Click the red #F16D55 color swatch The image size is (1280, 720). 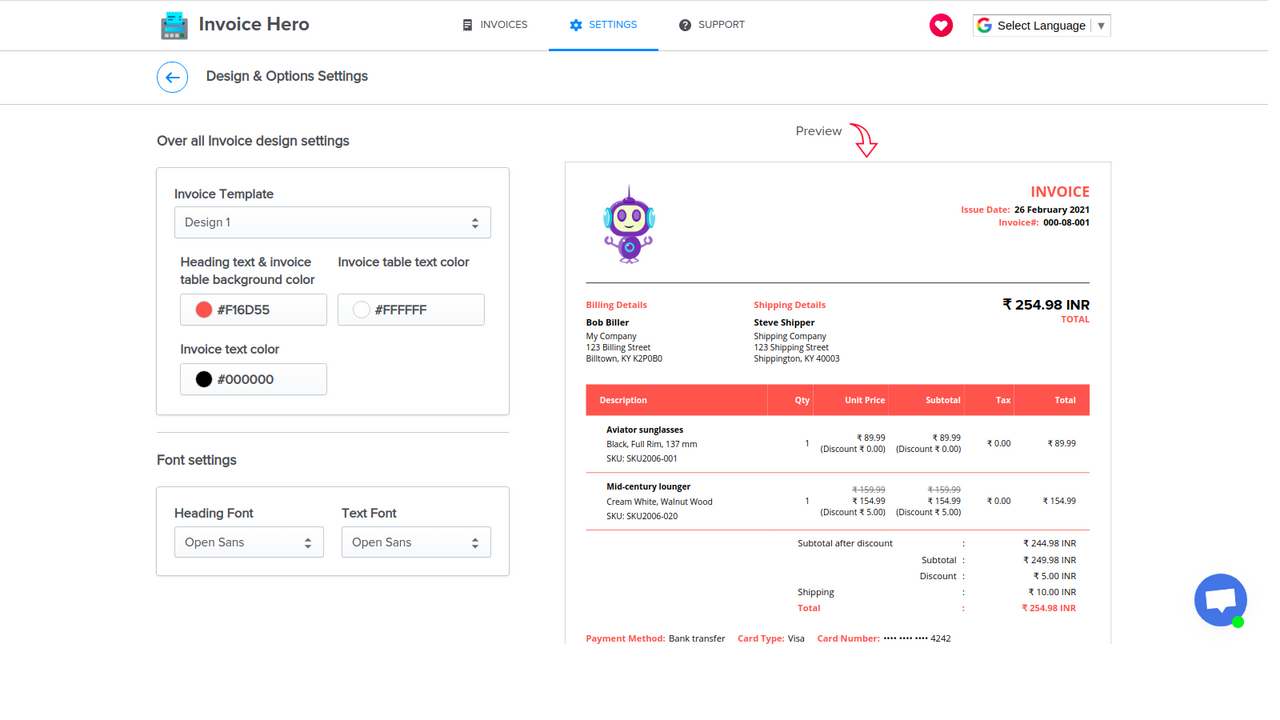coord(204,310)
